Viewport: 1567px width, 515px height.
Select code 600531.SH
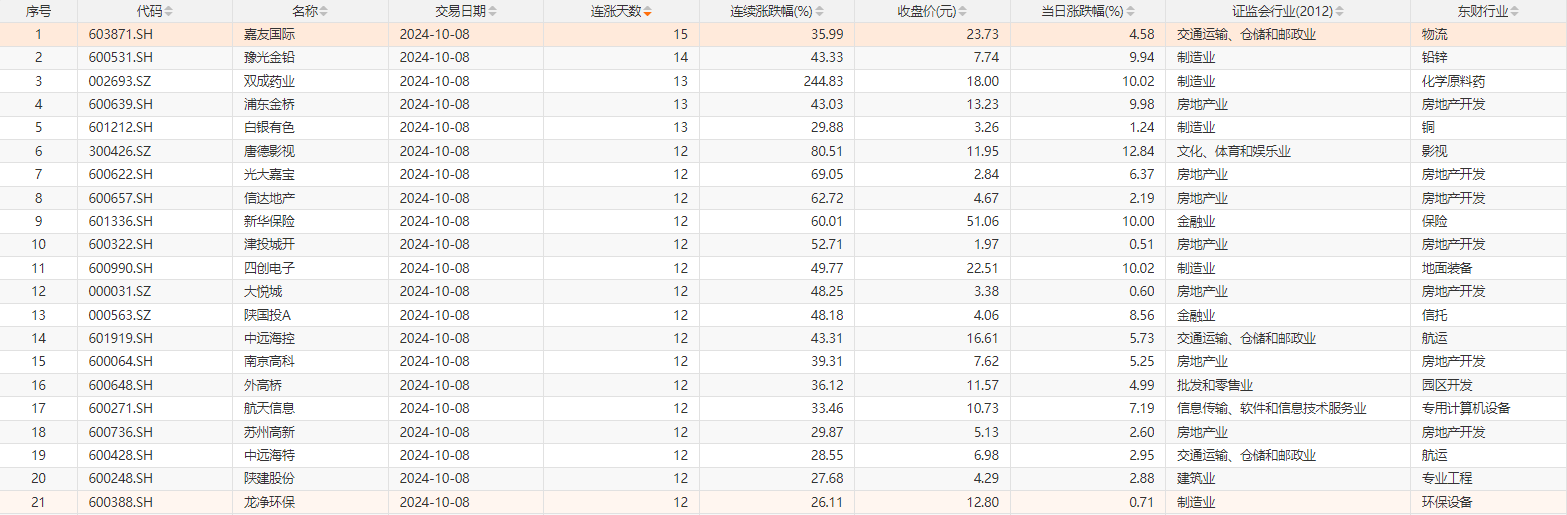121,57
